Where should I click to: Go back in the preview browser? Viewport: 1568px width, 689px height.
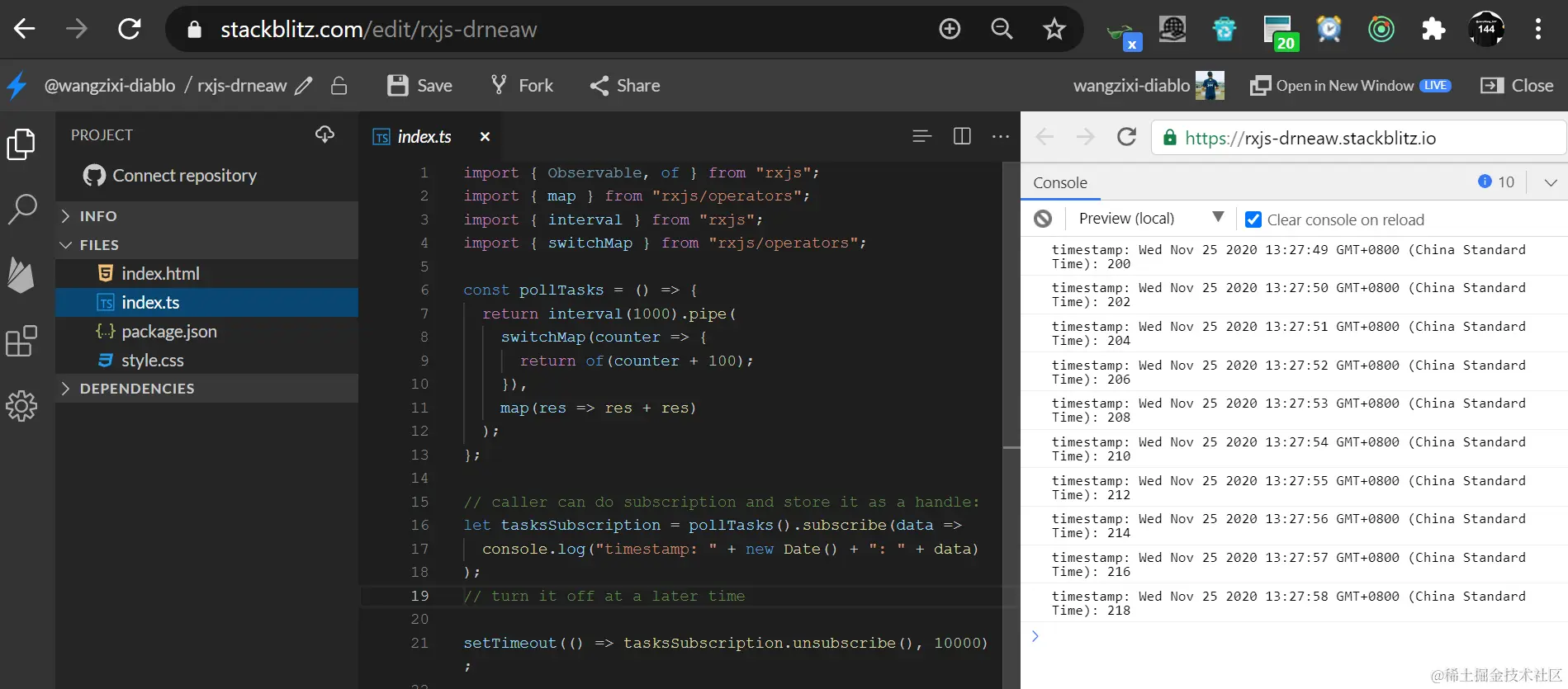tap(1045, 137)
